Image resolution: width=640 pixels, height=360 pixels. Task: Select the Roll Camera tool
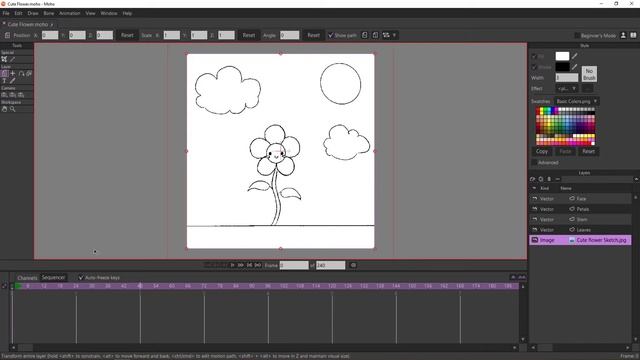coord(21,95)
